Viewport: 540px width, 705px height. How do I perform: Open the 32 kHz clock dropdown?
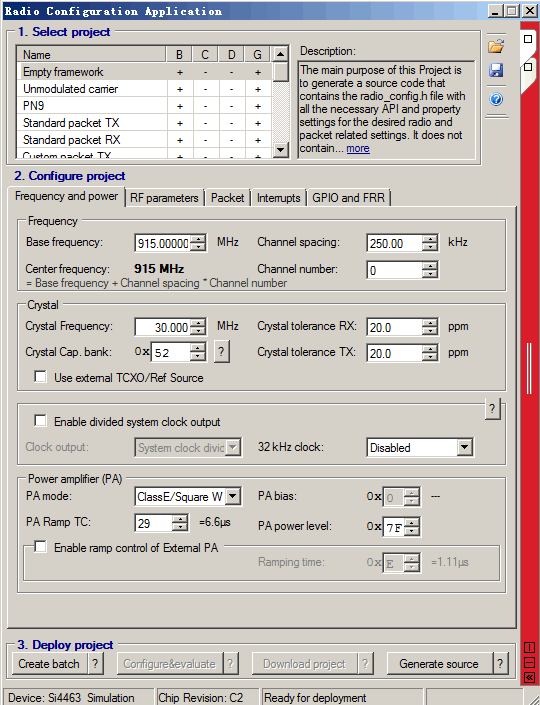click(464, 447)
